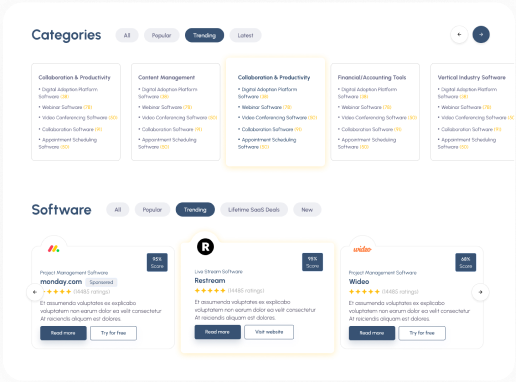Open Collaboration & Productivity heading in highlighted card

(x=274, y=77)
